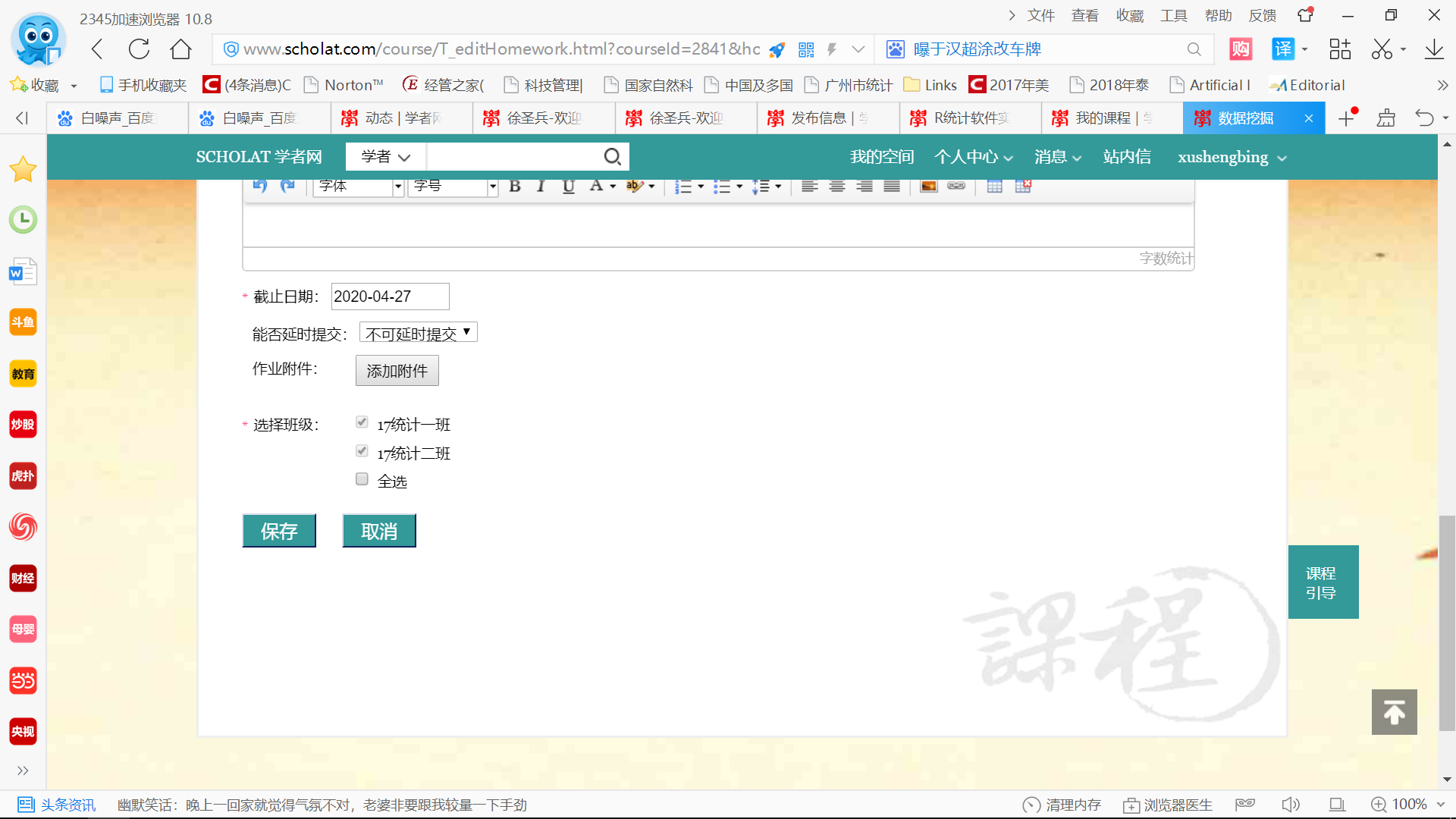Expand the 字号 font size dropdown
1456x819 pixels.
[x=453, y=187]
